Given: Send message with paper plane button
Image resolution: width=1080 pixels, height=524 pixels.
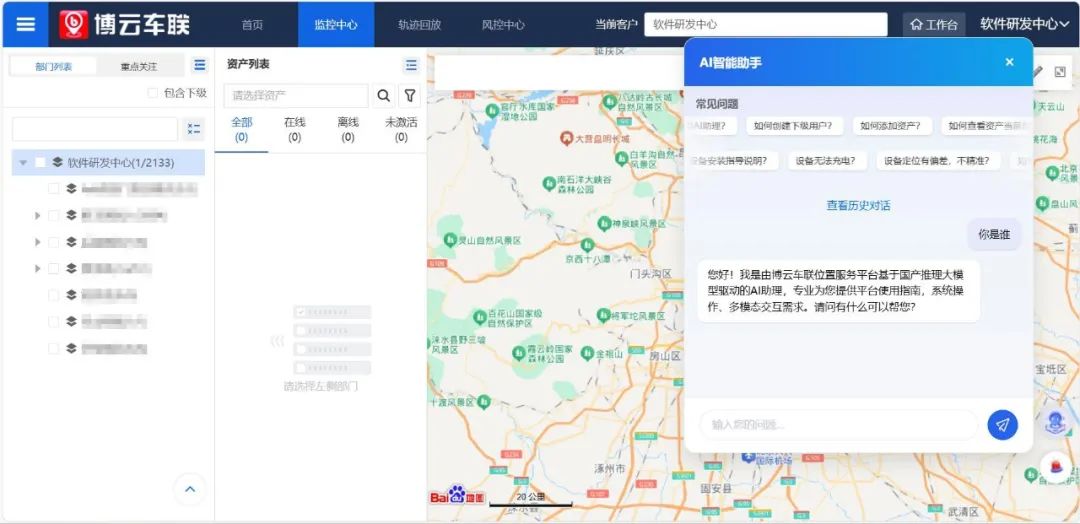Looking at the screenshot, I should [1002, 425].
